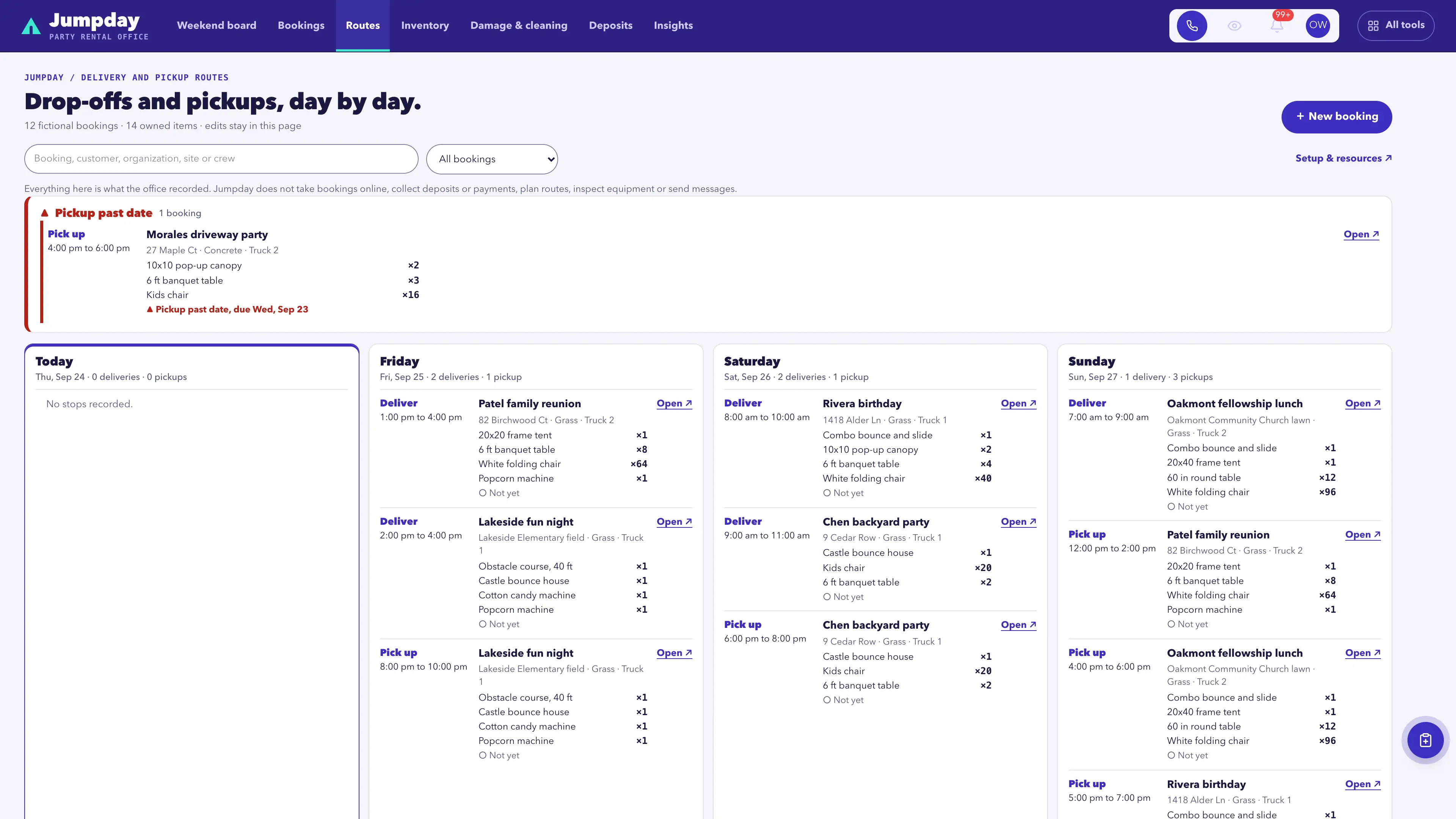The image size is (1456, 819).
Task: Mark Friday Patel reunion 'Not yet' status
Action: click(499, 493)
